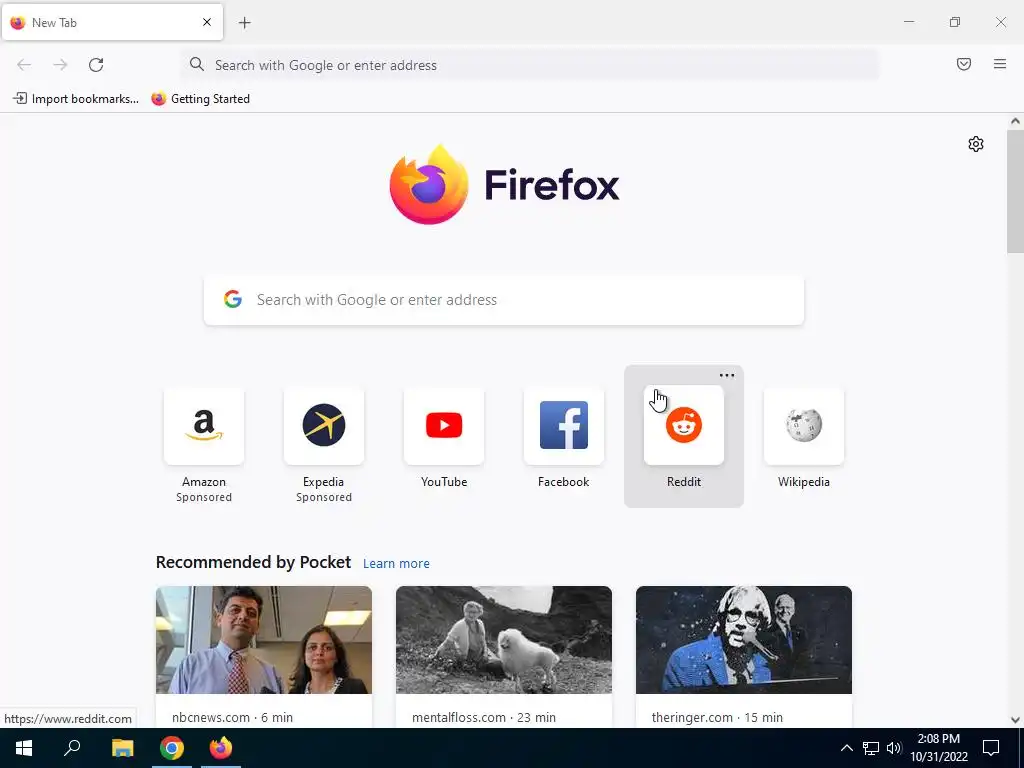Minimize the Firefox window
Screen dimensions: 1024x768
(909, 22)
